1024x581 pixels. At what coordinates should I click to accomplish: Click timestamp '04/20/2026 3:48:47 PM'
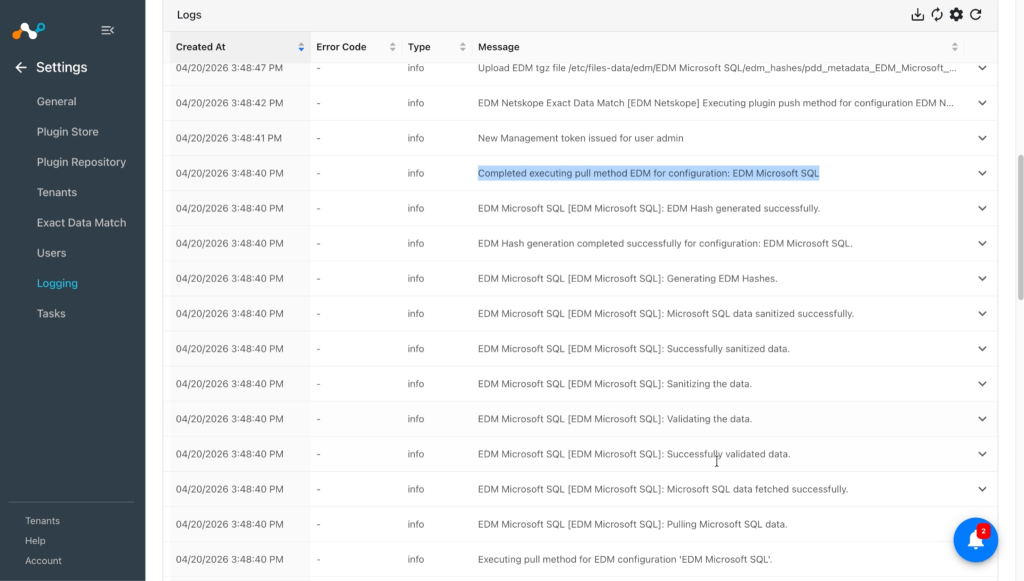(x=229, y=68)
